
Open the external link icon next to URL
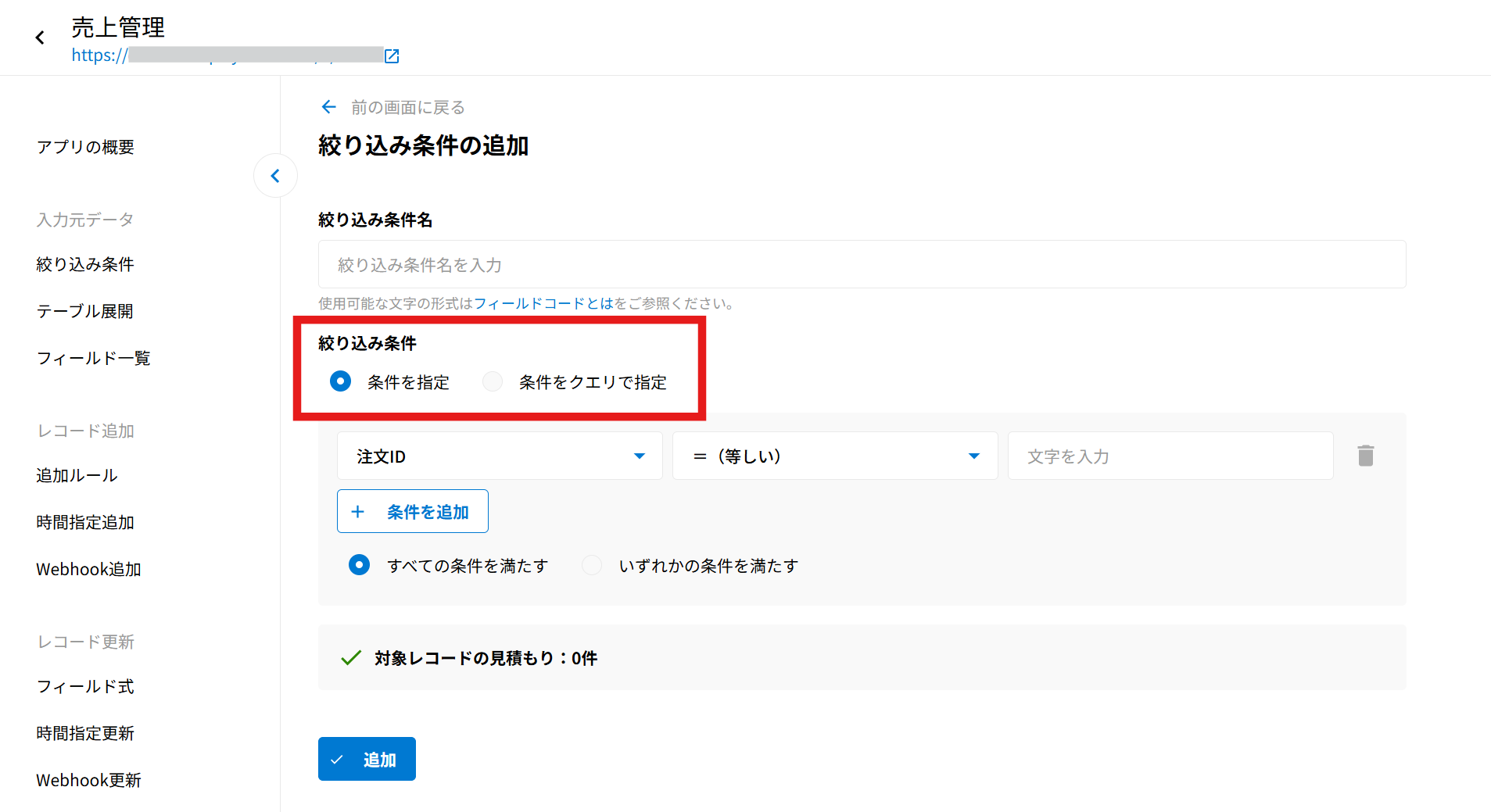(392, 55)
